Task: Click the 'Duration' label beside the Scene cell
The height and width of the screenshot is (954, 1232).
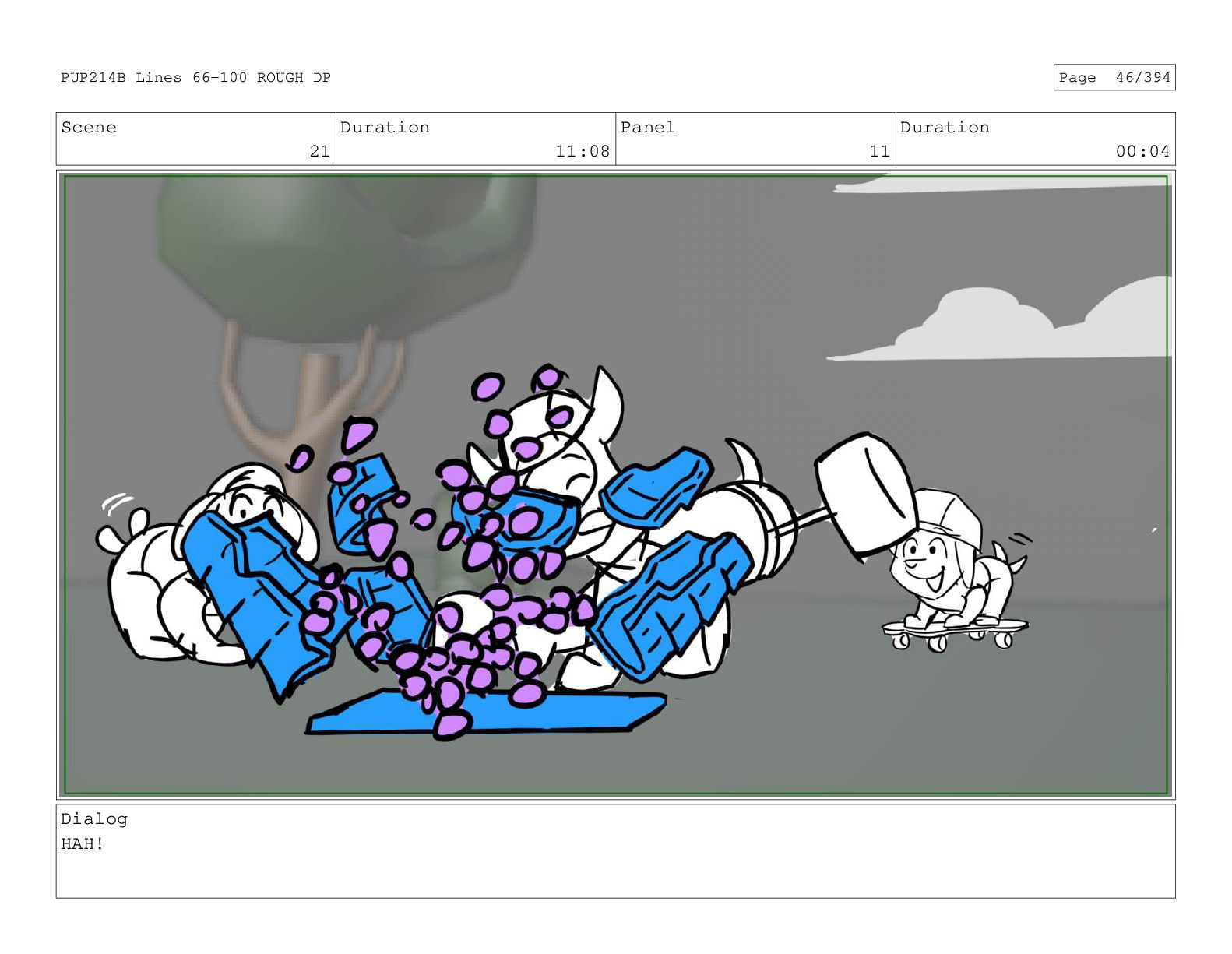Action: [385, 127]
